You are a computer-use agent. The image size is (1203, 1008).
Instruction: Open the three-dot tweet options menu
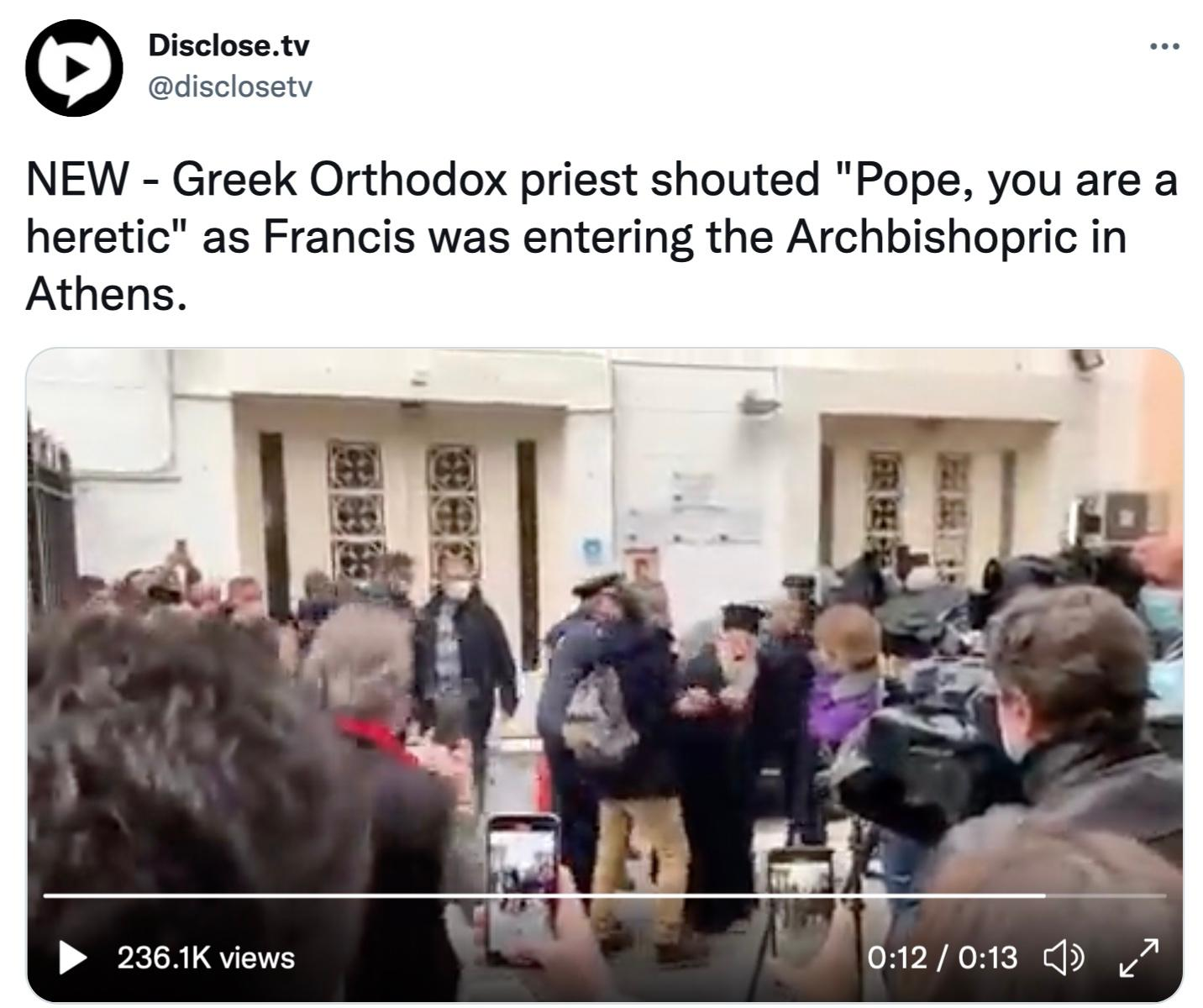point(1164,46)
